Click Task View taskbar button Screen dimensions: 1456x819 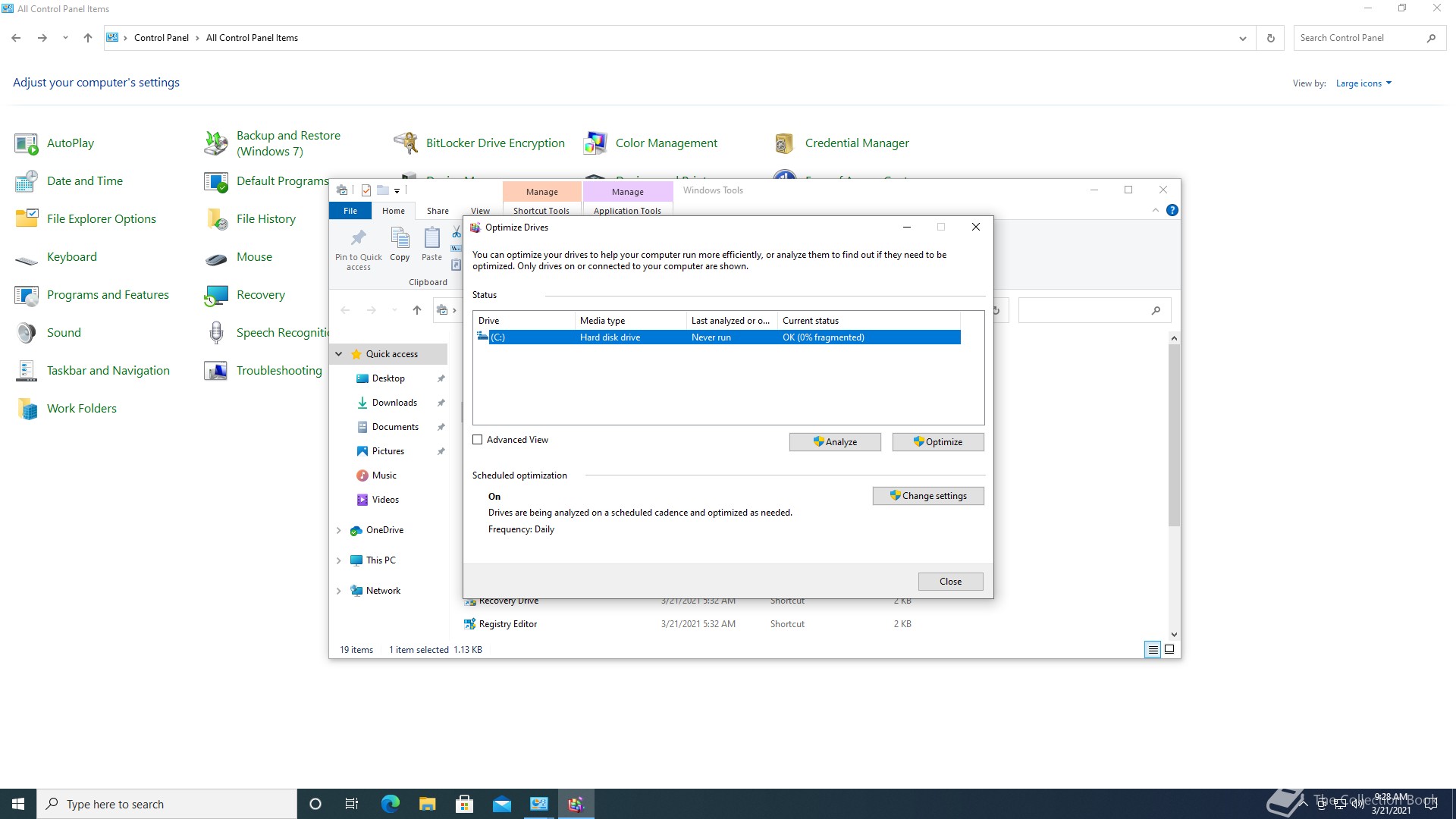click(352, 804)
